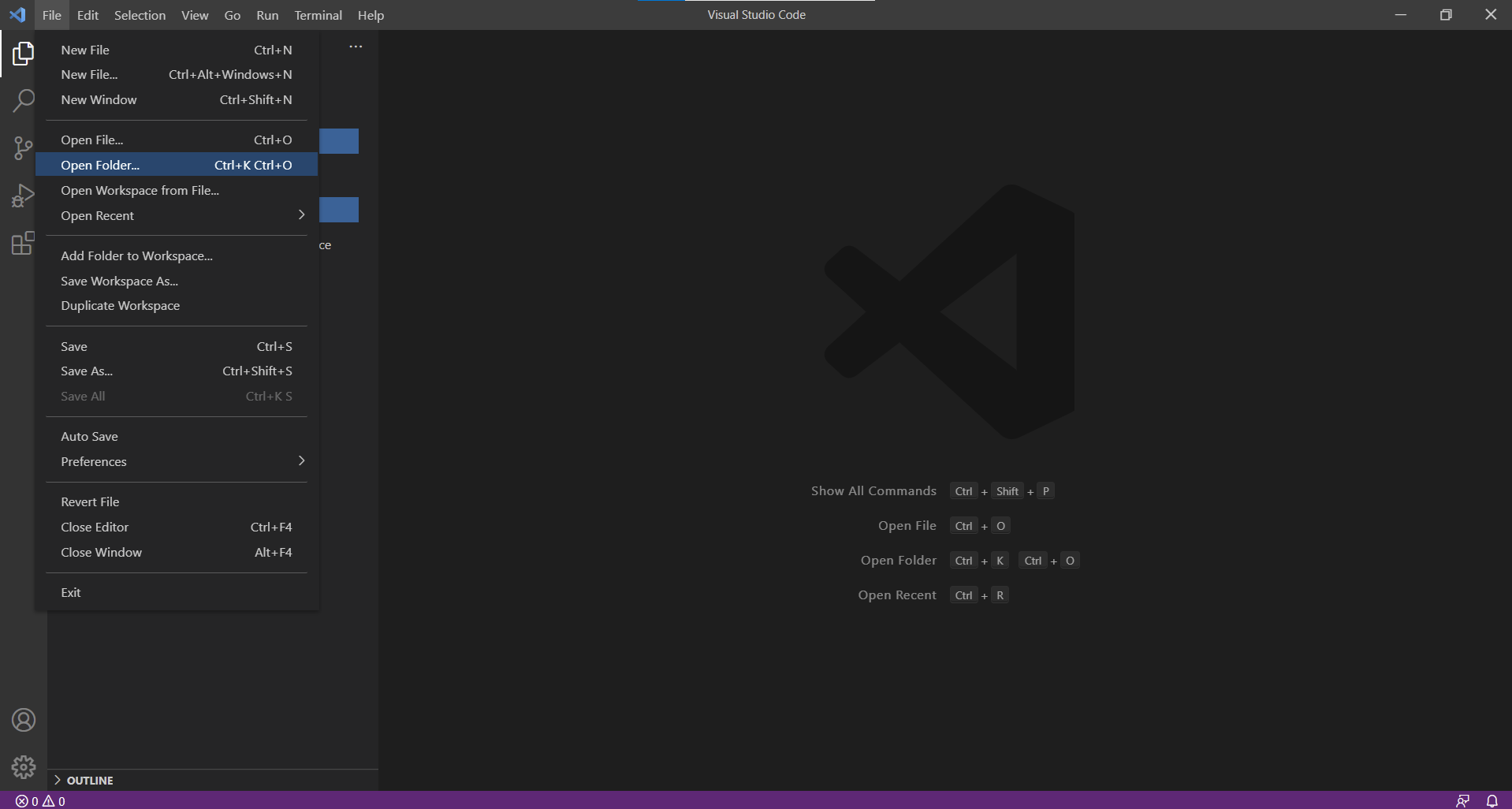
Task: Toggle Auto Save in the File menu
Action: coord(177,436)
